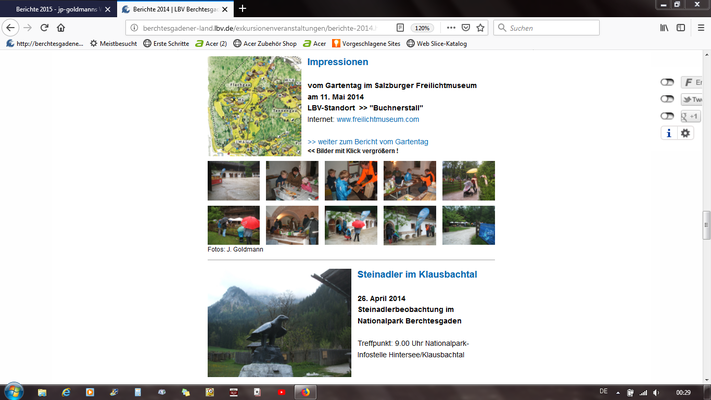Open the social sharing info icon
The height and width of the screenshot is (400, 711).
(668, 133)
